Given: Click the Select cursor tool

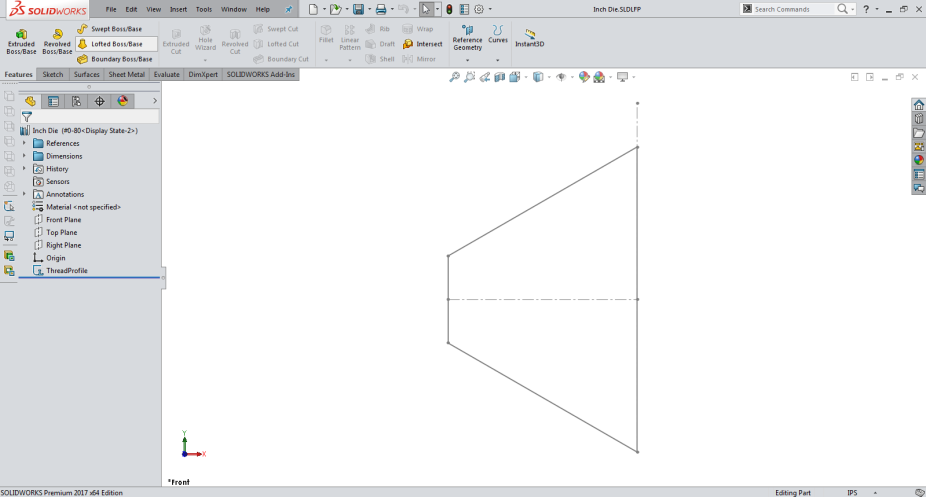Looking at the screenshot, I should (426, 9).
